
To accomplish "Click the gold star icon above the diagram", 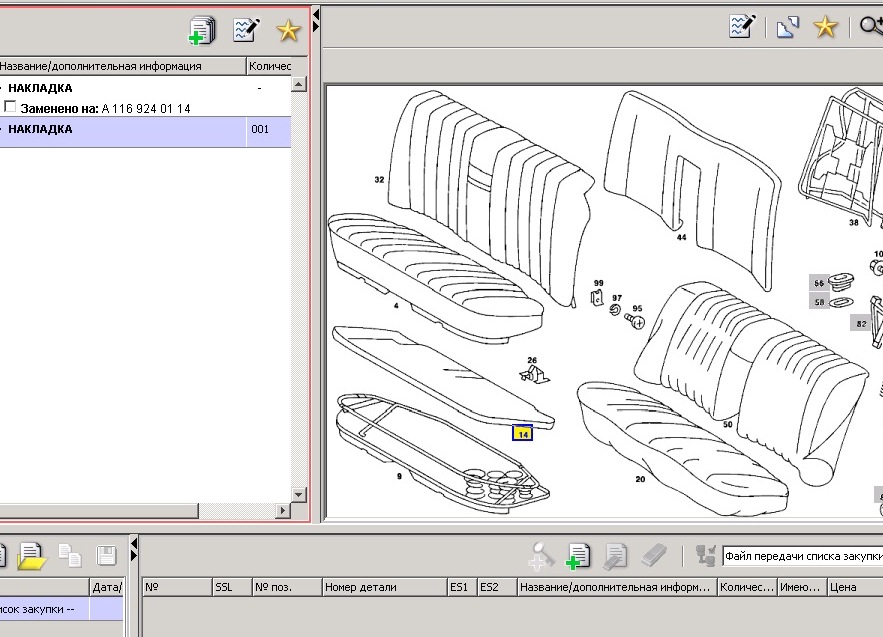I will click(825, 26).
